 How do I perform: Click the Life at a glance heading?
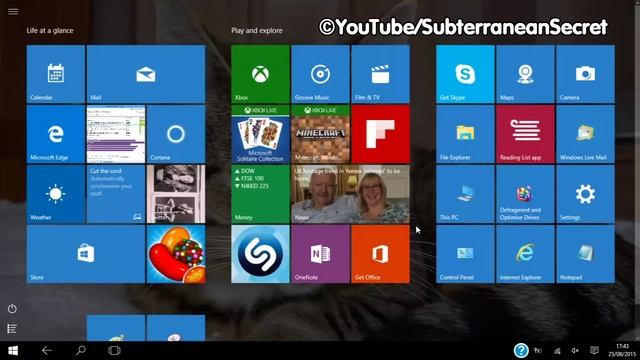(x=50, y=31)
